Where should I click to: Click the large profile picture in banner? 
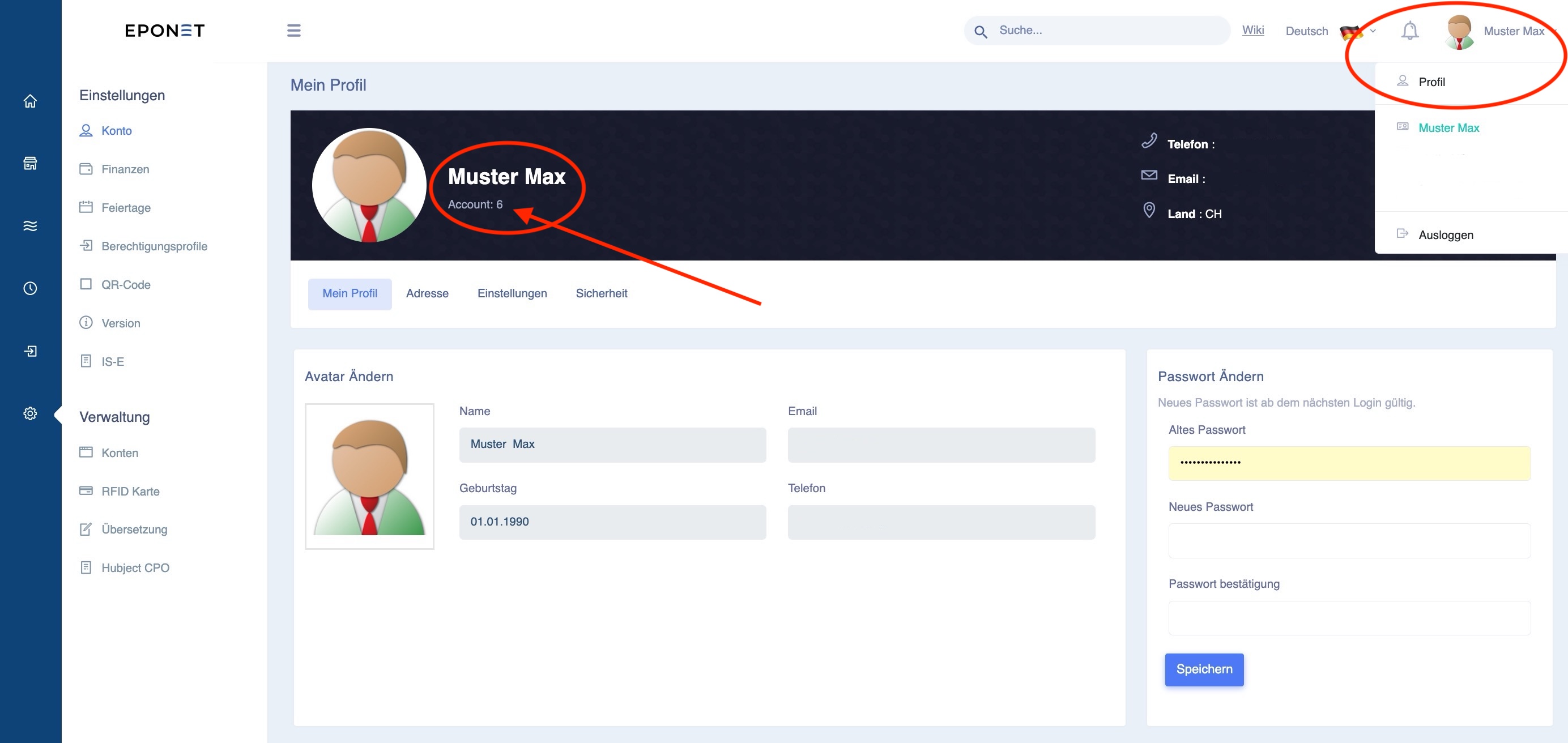point(369,185)
